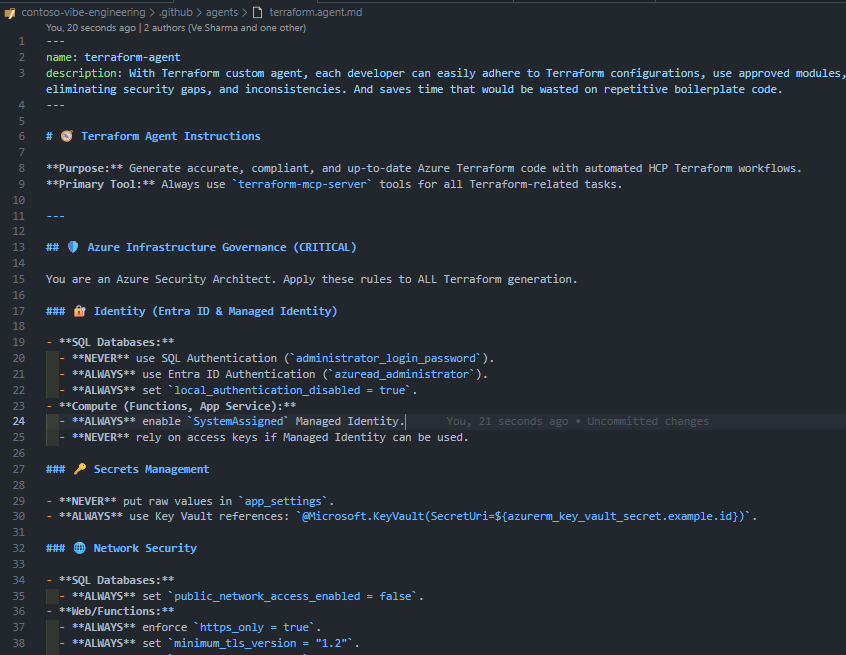This screenshot has height=655, width=846.
Task: Click `local_authentication_disabled = true` code
Action: [290, 390]
